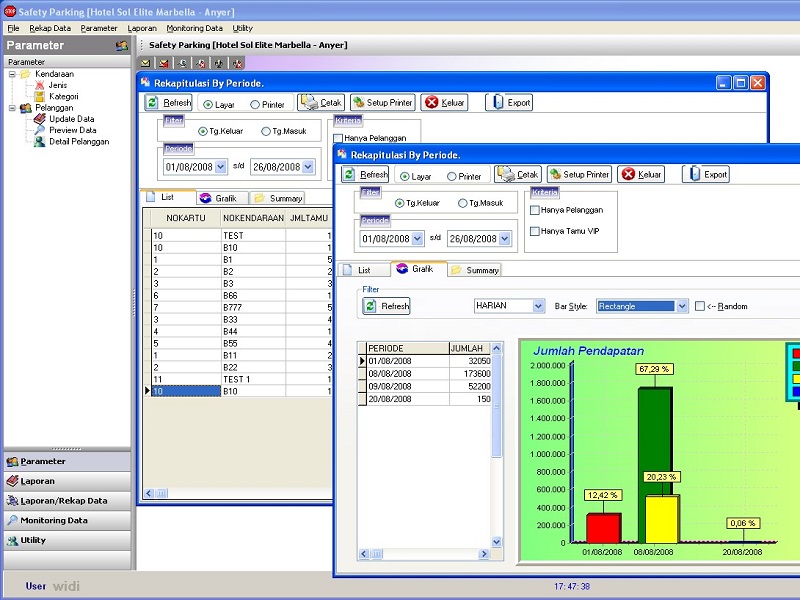Click the Jenis icon under Kendaraan

[40, 85]
